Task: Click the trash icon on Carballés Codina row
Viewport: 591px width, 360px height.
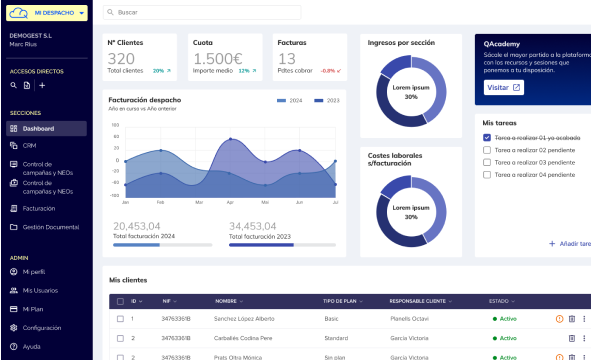Action: click(x=572, y=338)
